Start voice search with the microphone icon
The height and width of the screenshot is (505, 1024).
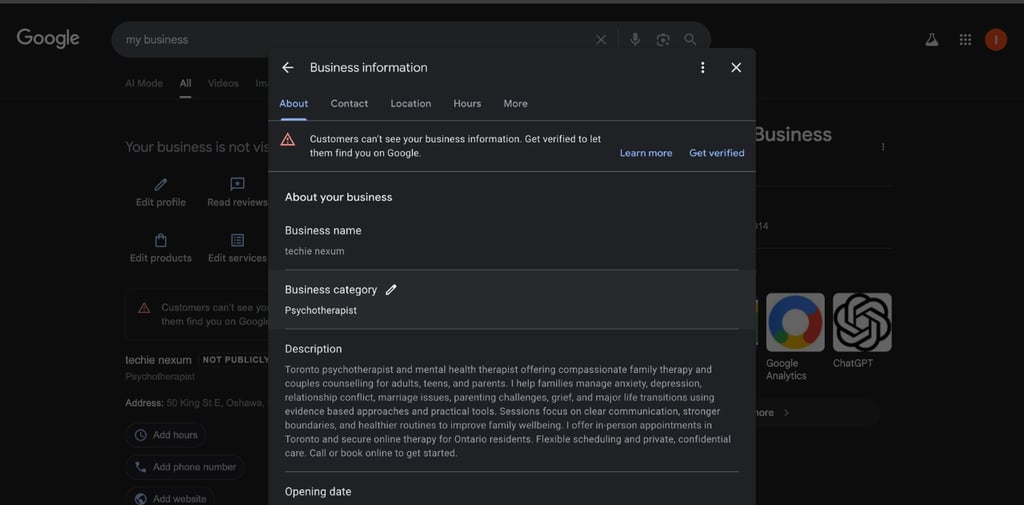point(635,40)
